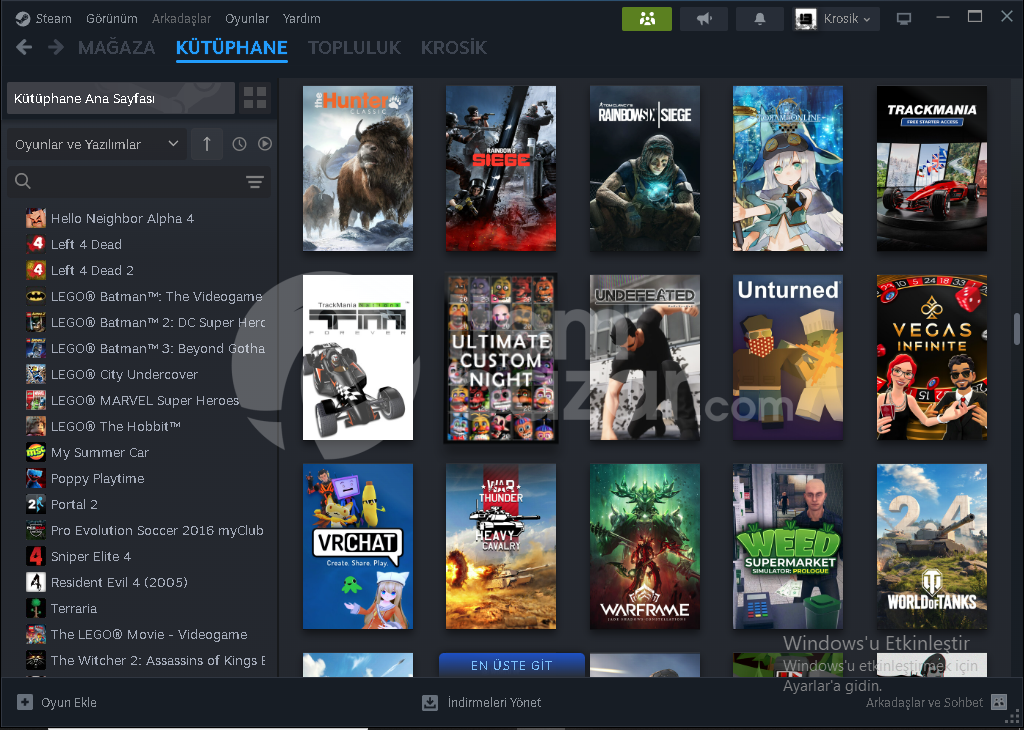Sort by recent activity clock icon
The image size is (1024, 730).
coord(240,144)
